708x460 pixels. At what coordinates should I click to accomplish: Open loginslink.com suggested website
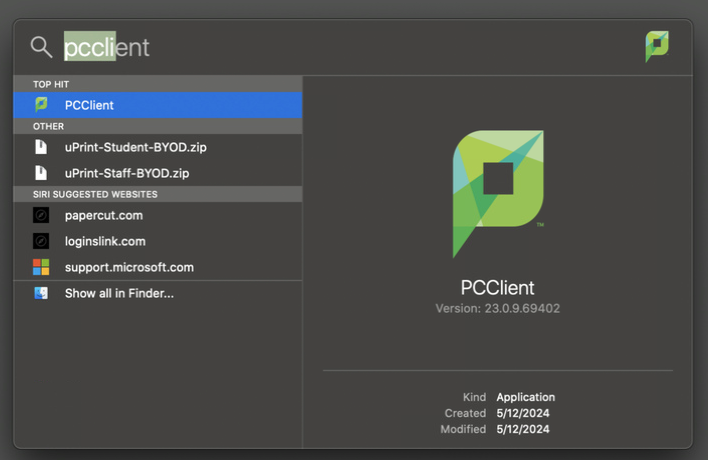158,241
